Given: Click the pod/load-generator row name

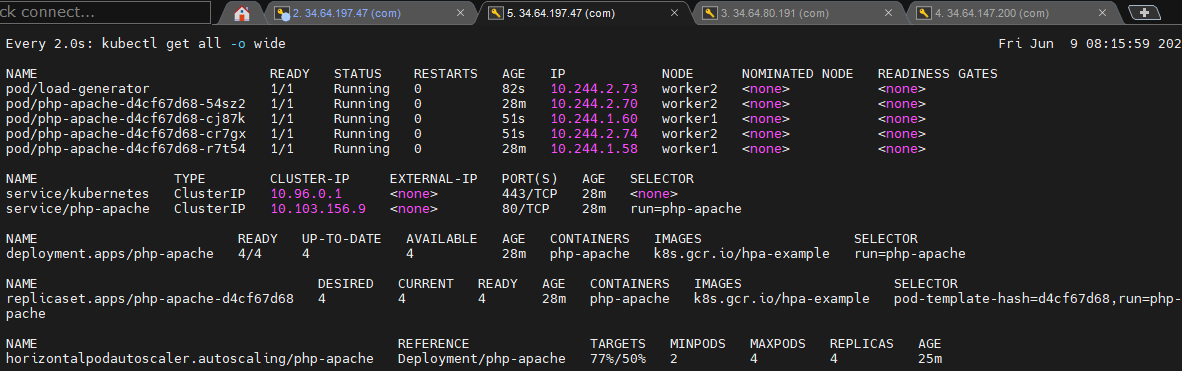Looking at the screenshot, I should click(x=78, y=88).
